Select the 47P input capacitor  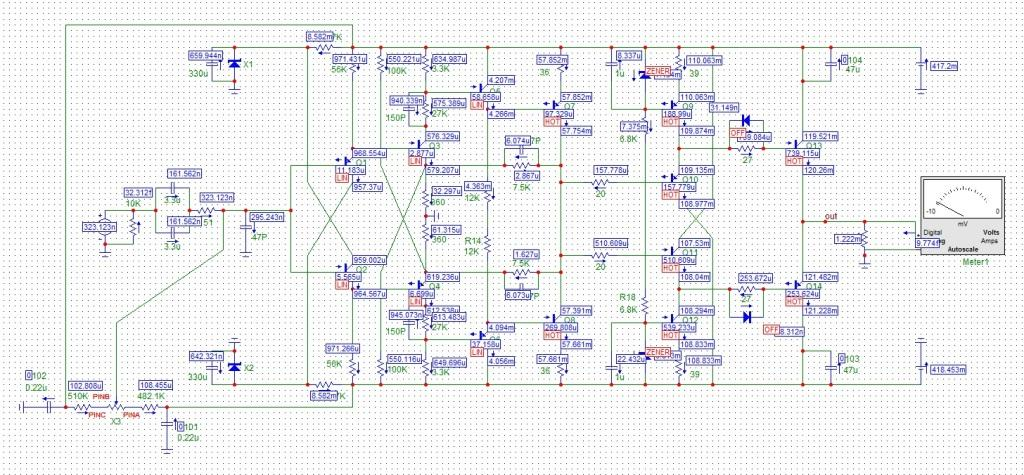pos(246,228)
